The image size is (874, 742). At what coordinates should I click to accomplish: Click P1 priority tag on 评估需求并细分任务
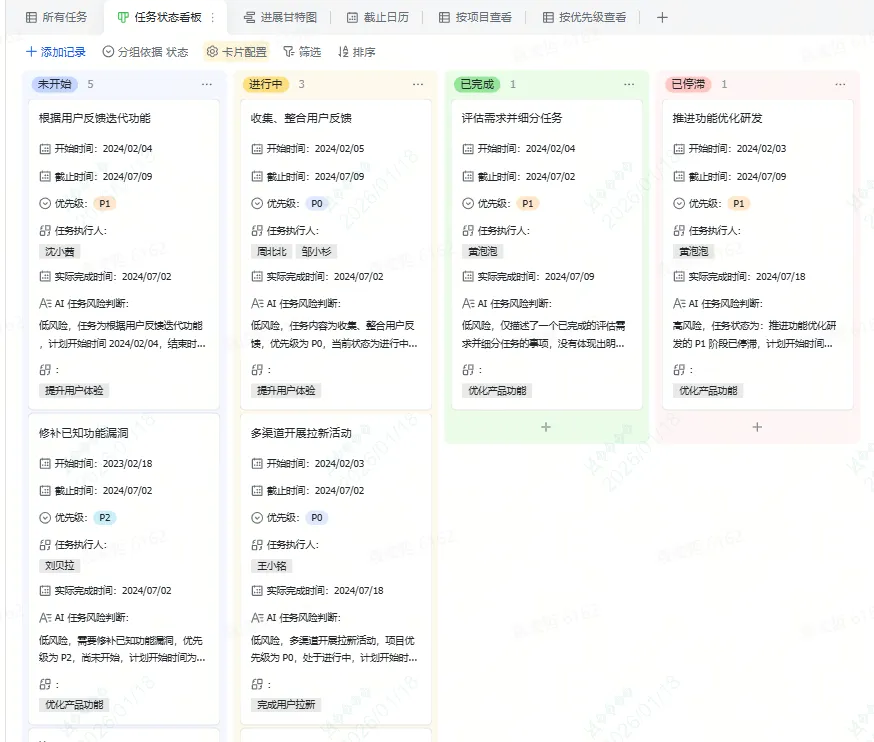527,203
